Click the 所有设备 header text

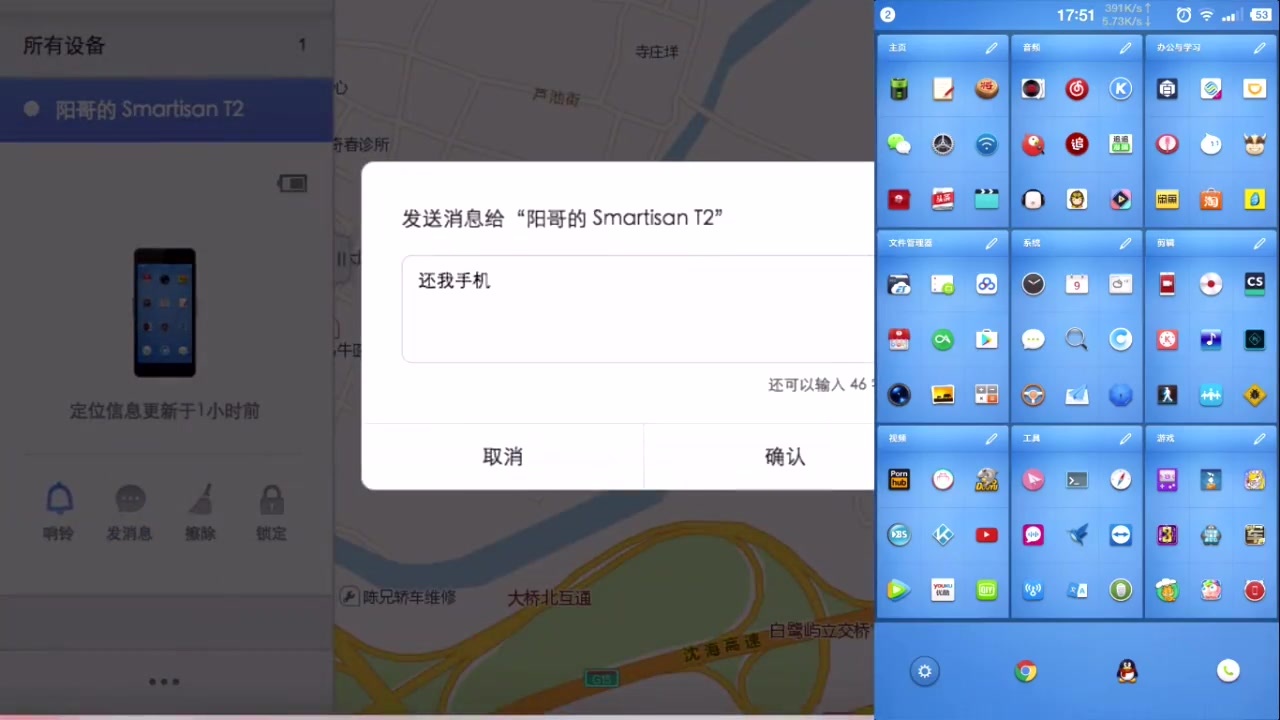(x=64, y=46)
